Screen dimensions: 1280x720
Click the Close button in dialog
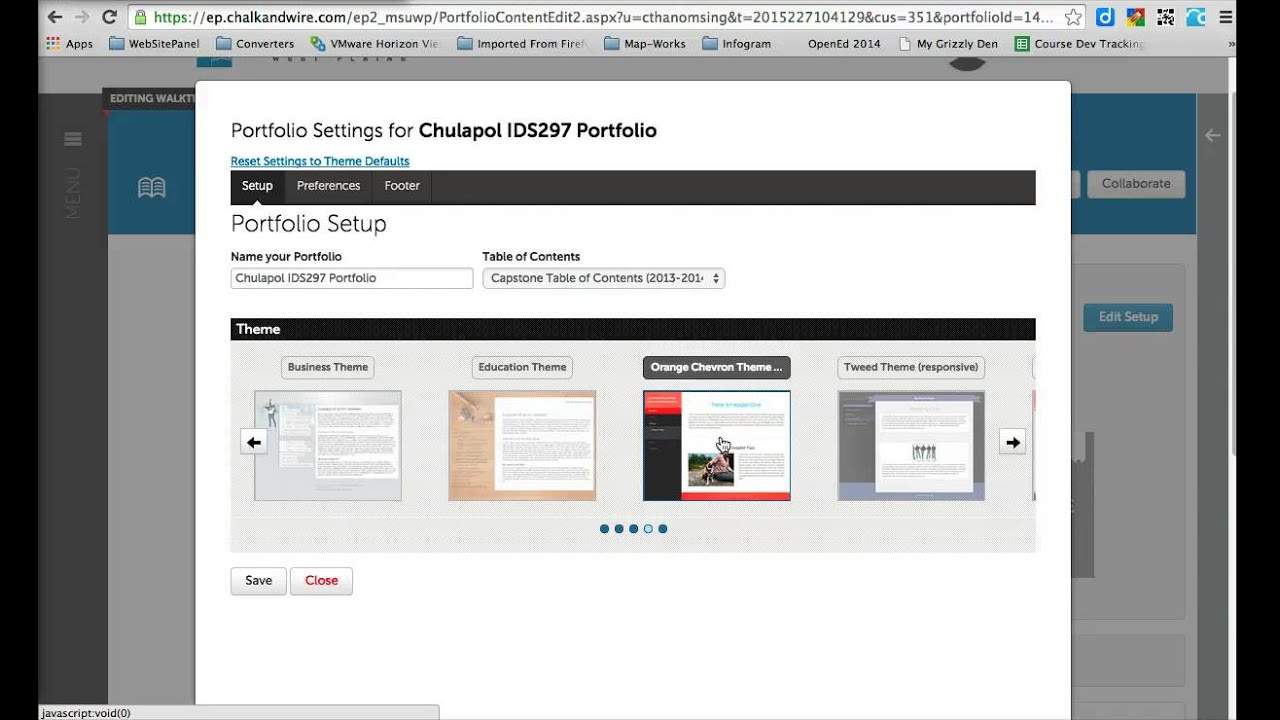(x=321, y=581)
